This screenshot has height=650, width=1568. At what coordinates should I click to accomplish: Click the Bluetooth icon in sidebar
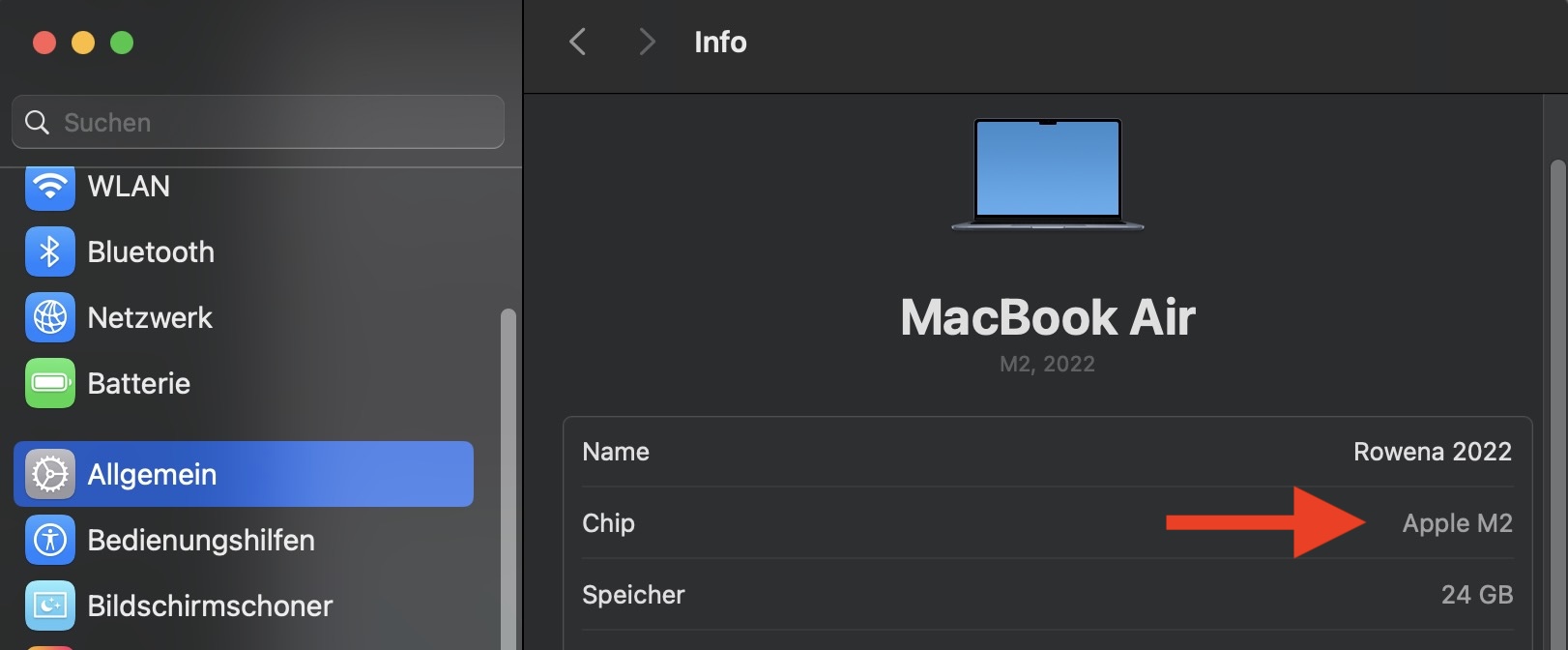click(49, 251)
